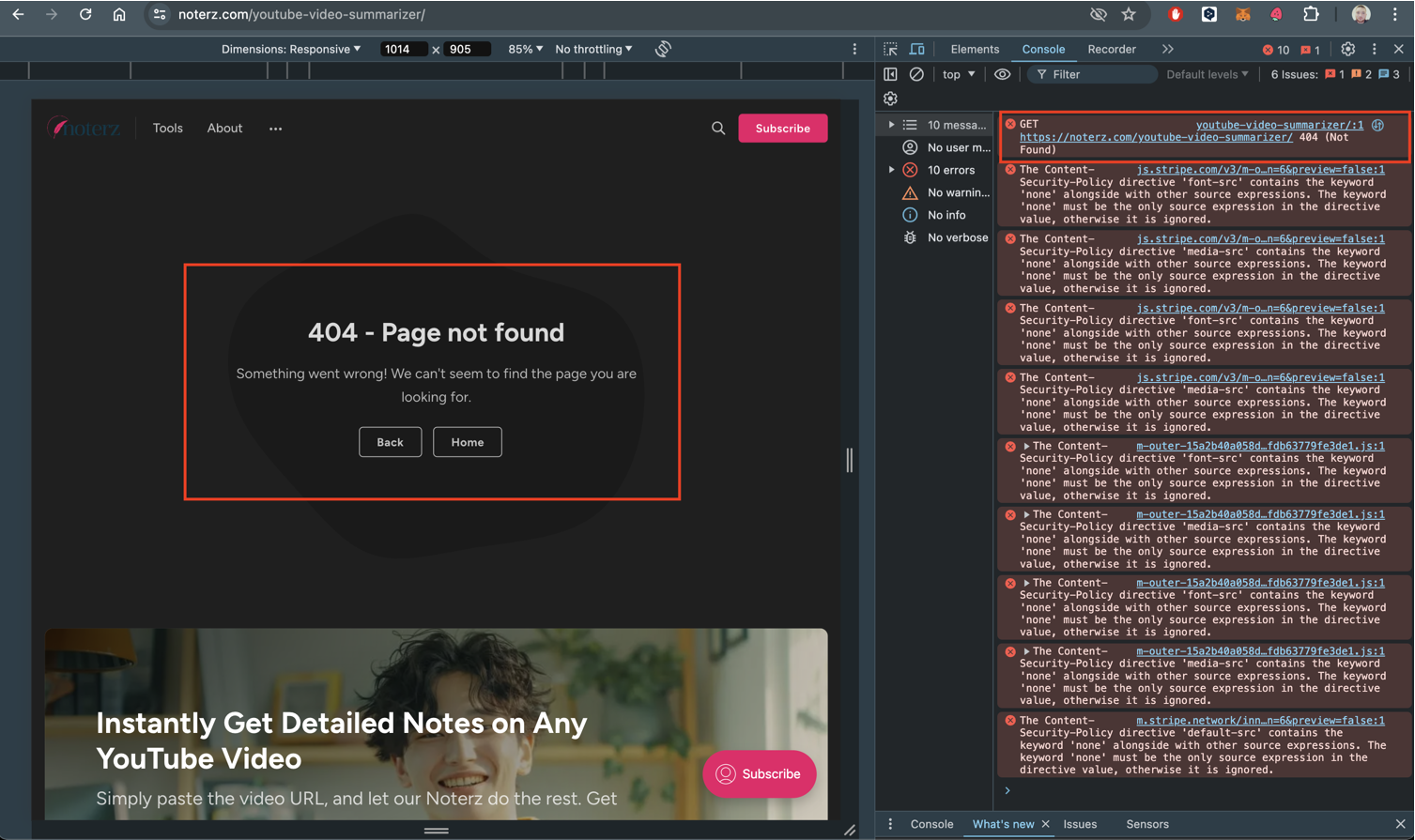The width and height of the screenshot is (1415, 840).
Task: Toggle live expression eye icon
Action: coord(1002,74)
